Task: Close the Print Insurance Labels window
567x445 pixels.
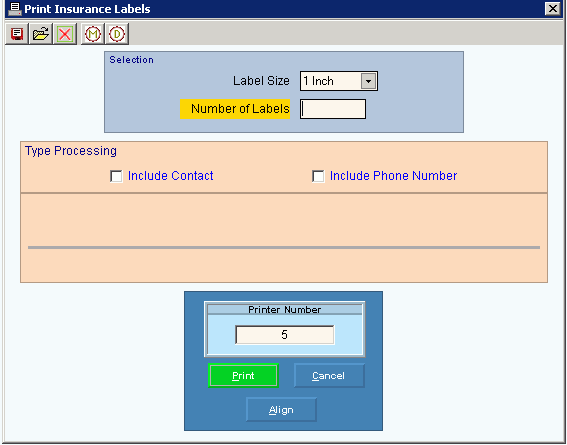Action: coord(553,9)
